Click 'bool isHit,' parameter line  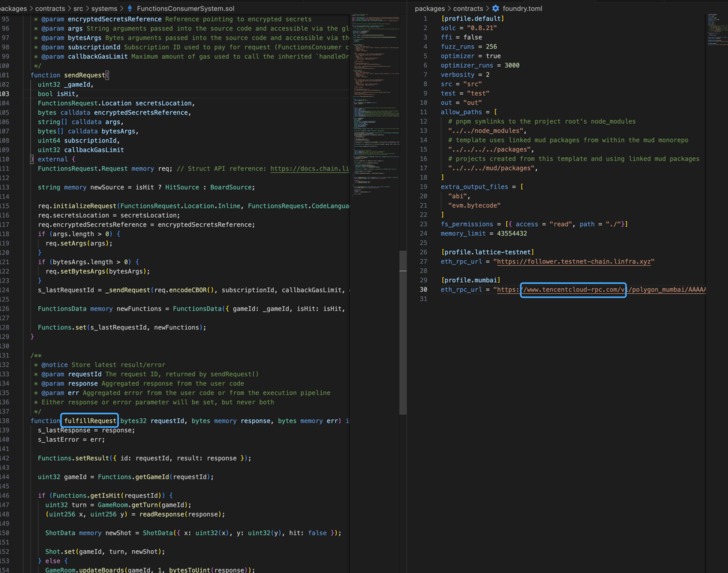pos(58,94)
